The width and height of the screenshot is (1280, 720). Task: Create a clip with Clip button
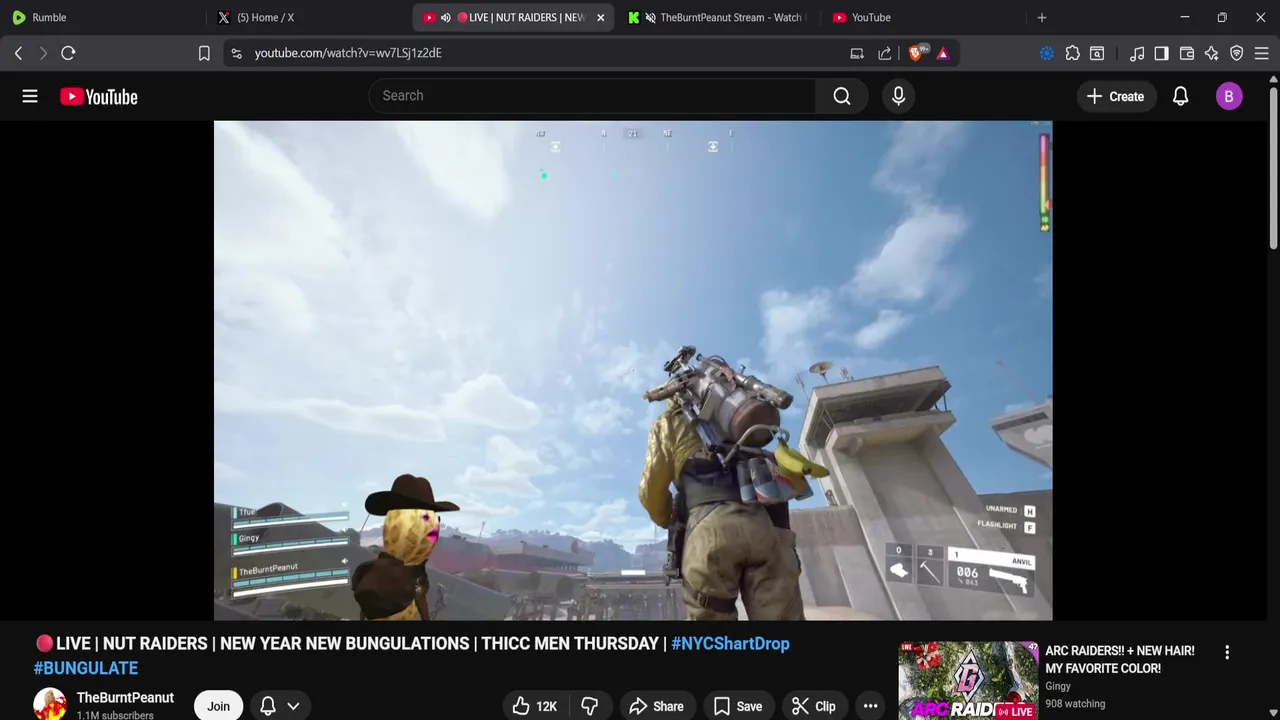click(x=814, y=706)
